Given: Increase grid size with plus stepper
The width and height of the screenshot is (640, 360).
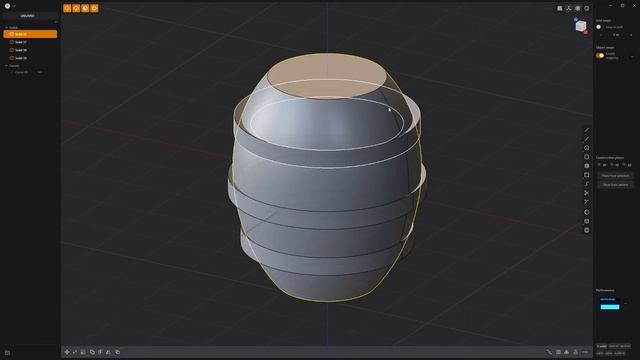Looking at the screenshot, I should [x=631, y=35].
